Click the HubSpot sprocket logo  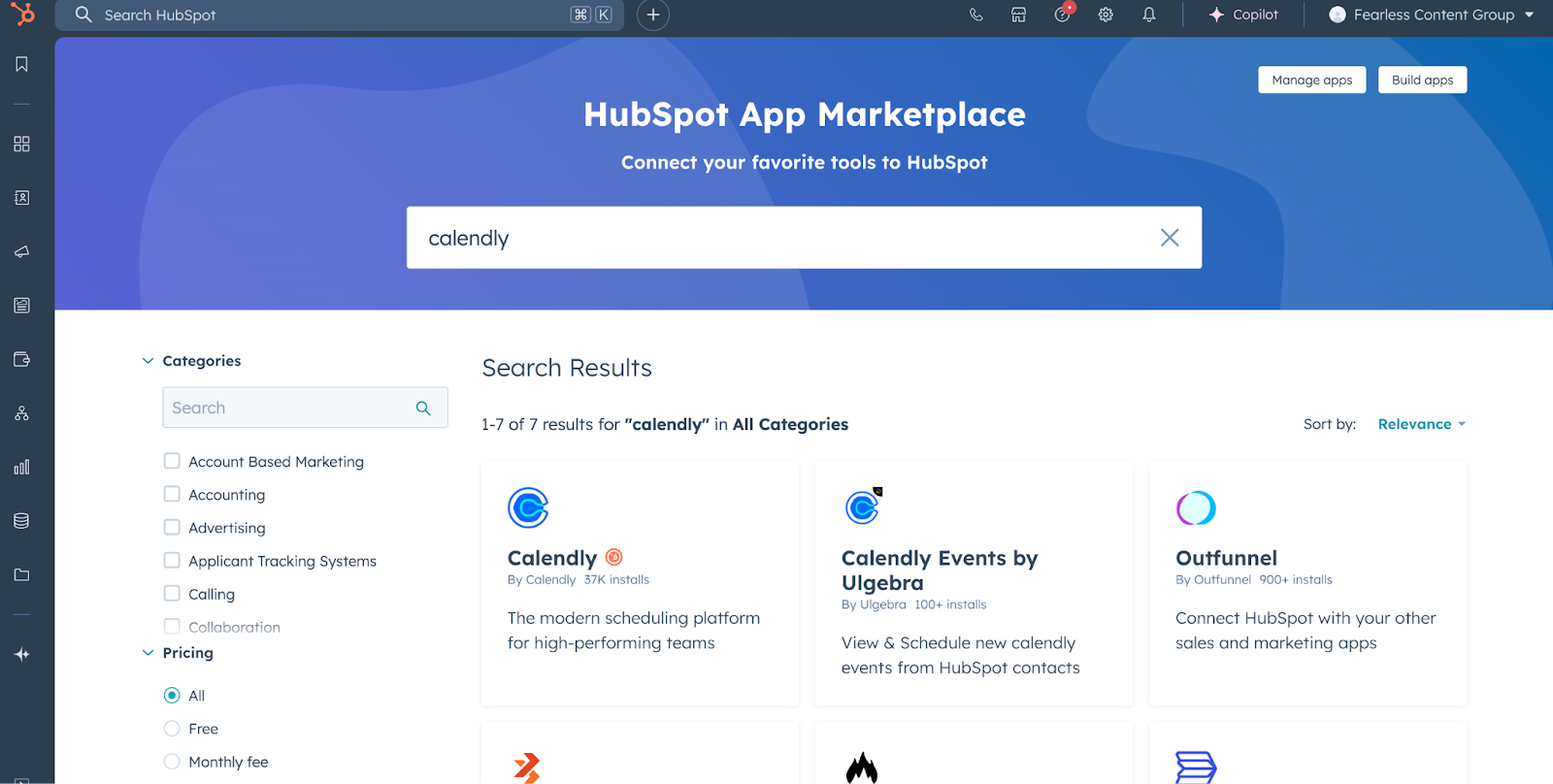click(x=21, y=14)
